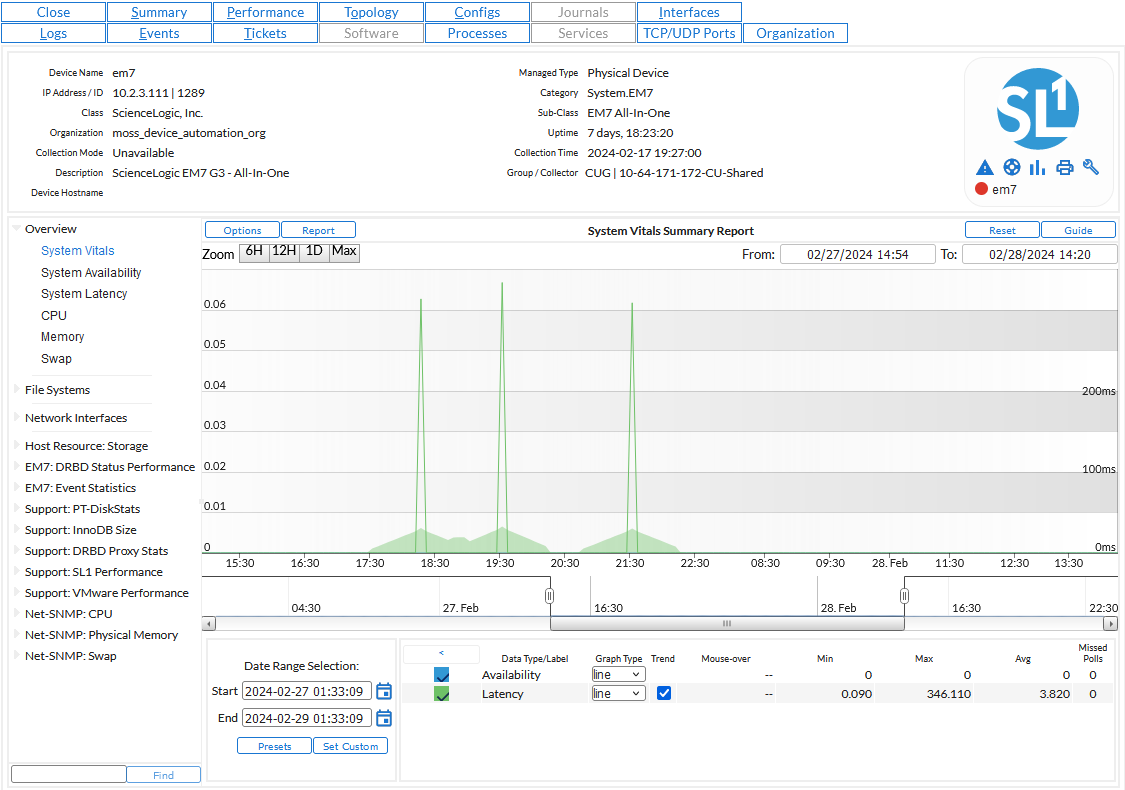Click the printer icon to print device report
Image resolution: width=1125 pixels, height=790 pixels.
pyautogui.click(x=1064, y=167)
